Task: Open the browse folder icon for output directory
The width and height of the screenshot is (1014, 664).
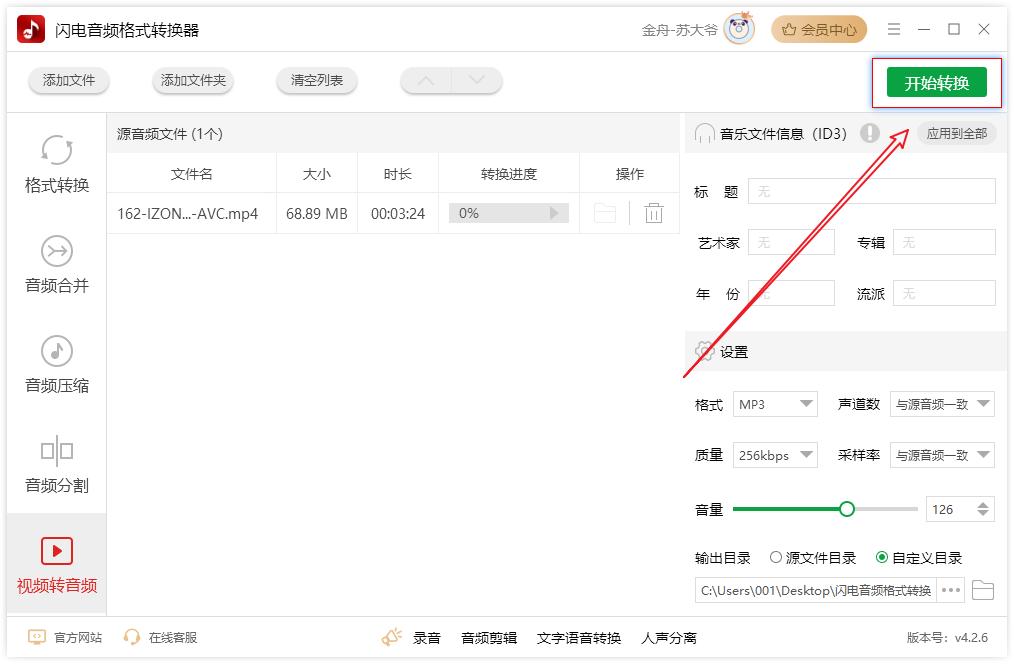Action: click(x=983, y=590)
